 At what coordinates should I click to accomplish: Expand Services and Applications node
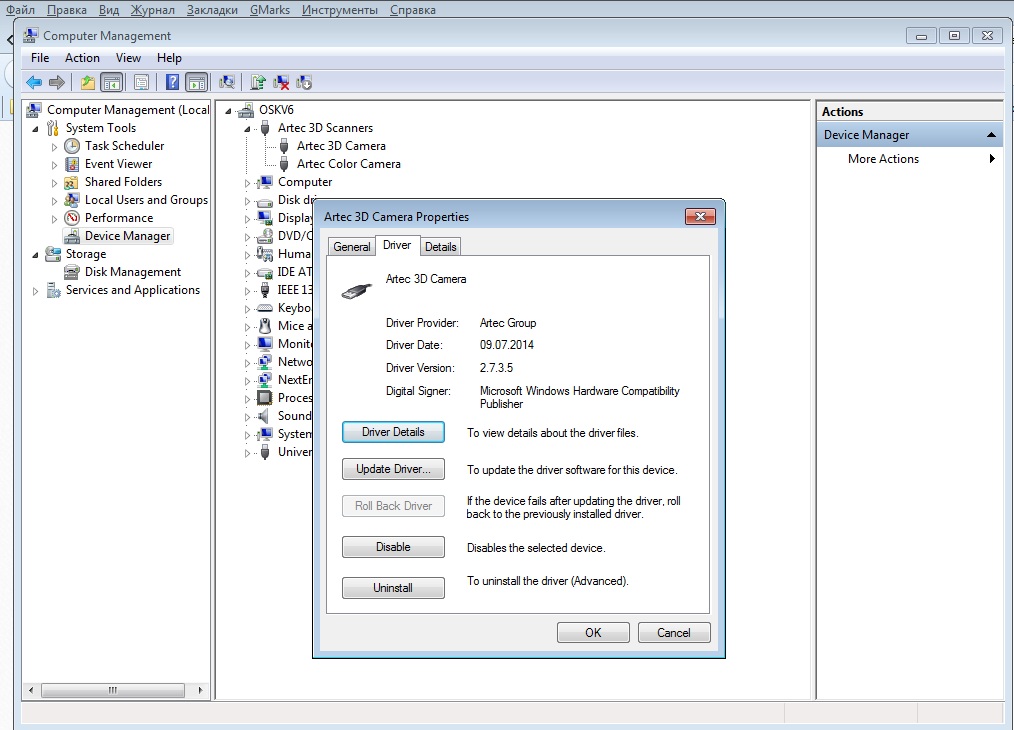tap(36, 291)
